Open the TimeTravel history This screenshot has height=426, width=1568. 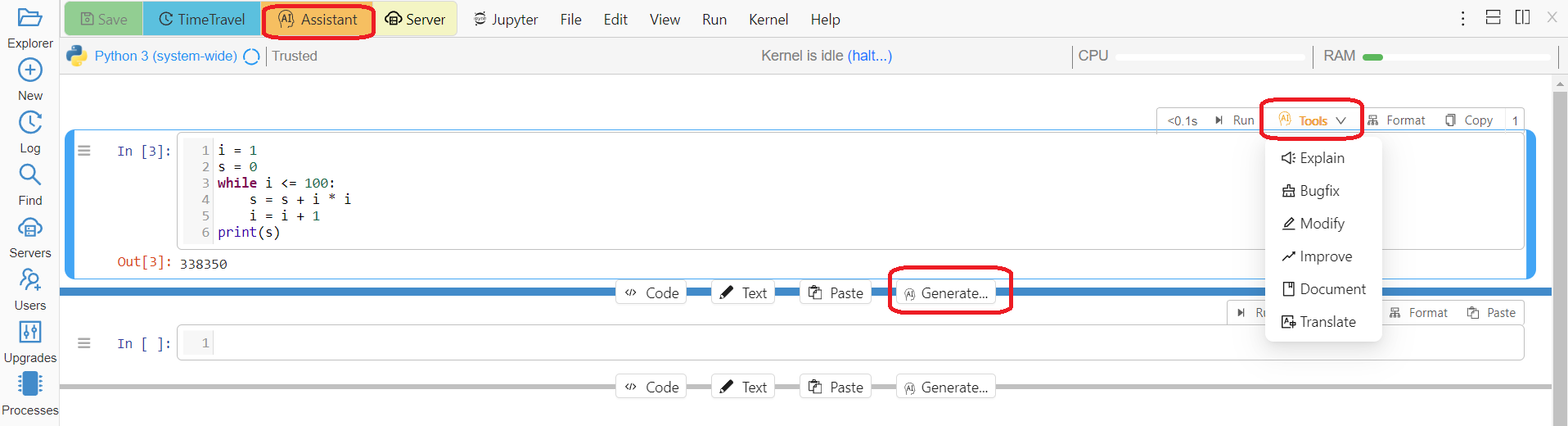(202, 20)
